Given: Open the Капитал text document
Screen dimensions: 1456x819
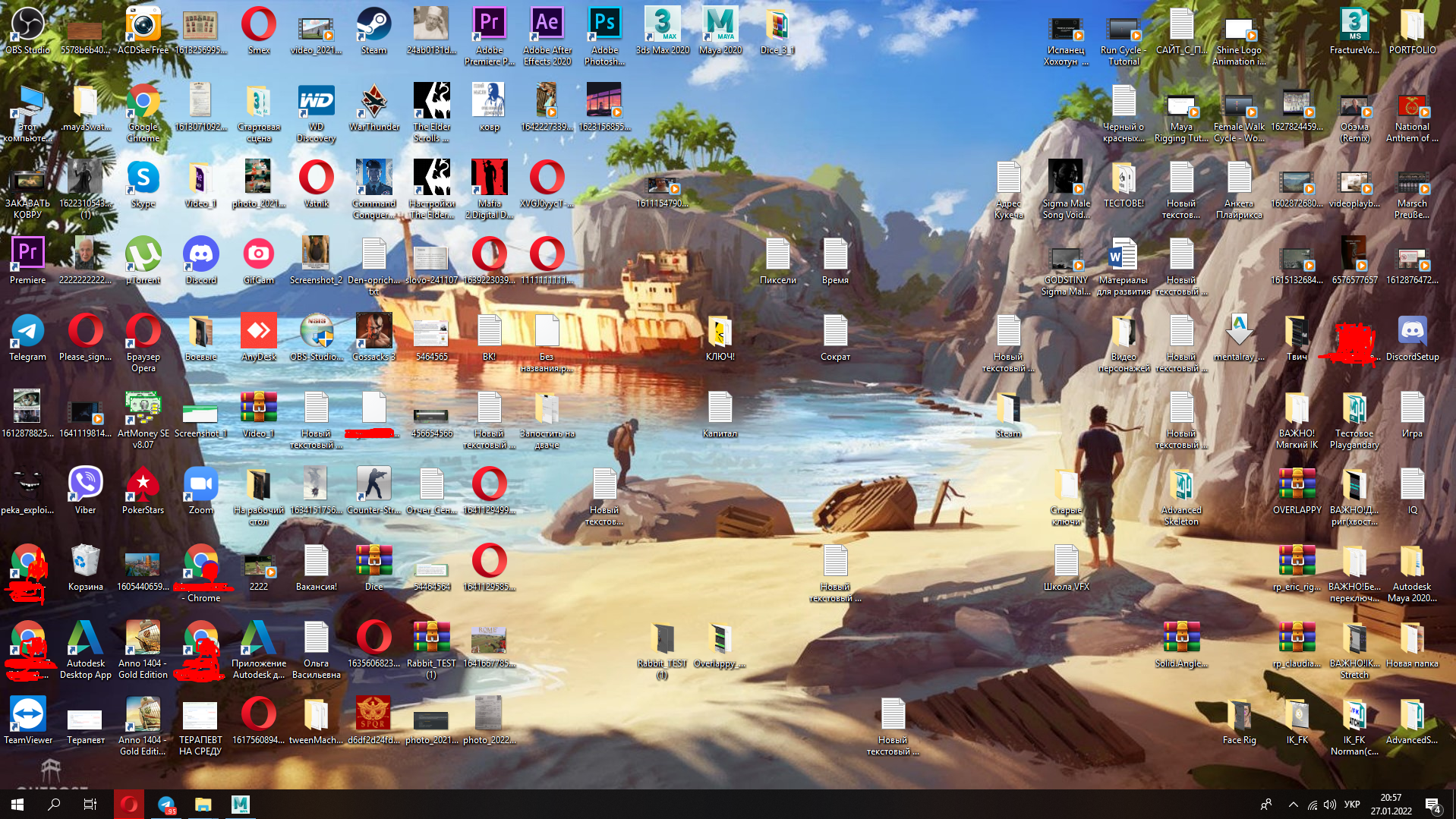Looking at the screenshot, I should [x=720, y=414].
